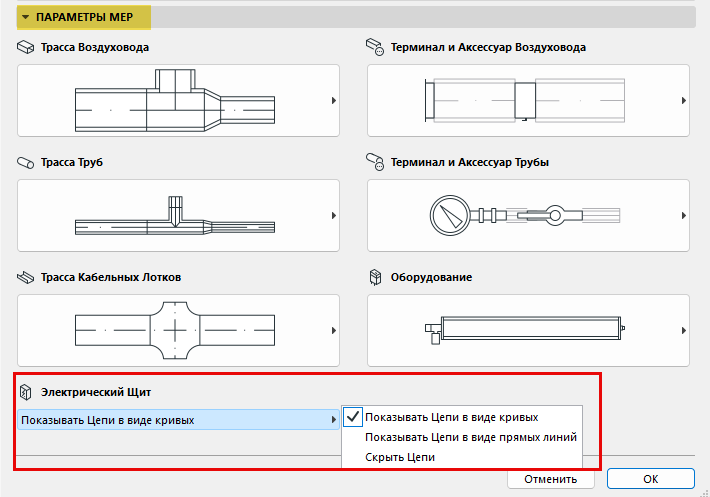
Task: Open Терминал и Аксессуар Трубы options arrow
Action: click(684, 215)
